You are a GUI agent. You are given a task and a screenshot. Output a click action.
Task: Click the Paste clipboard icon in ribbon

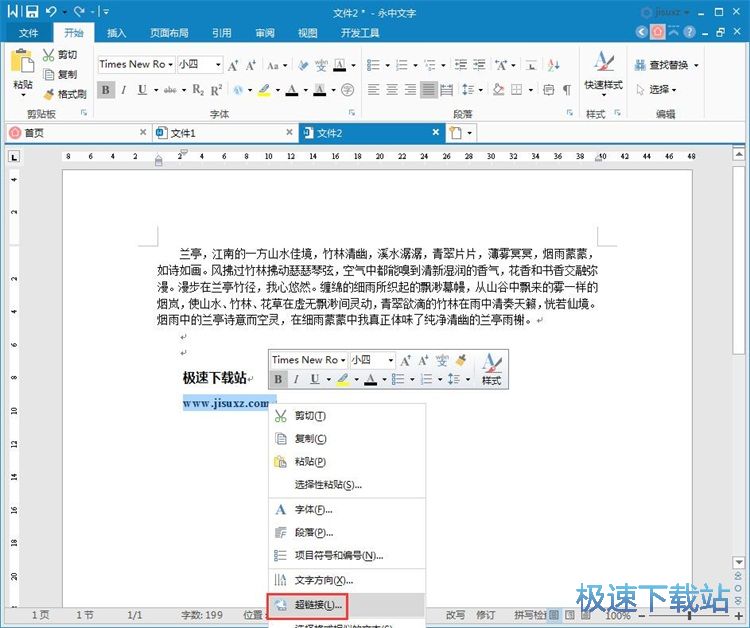(x=22, y=61)
